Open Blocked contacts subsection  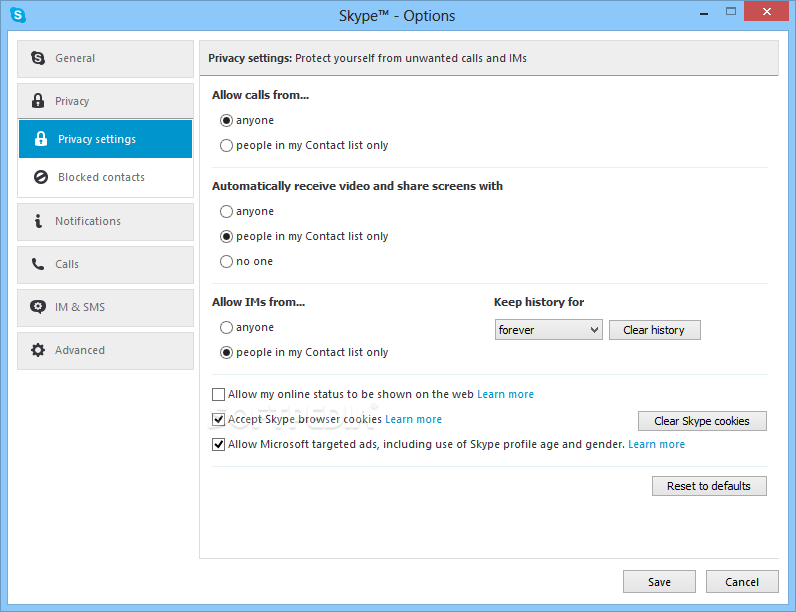[106, 177]
